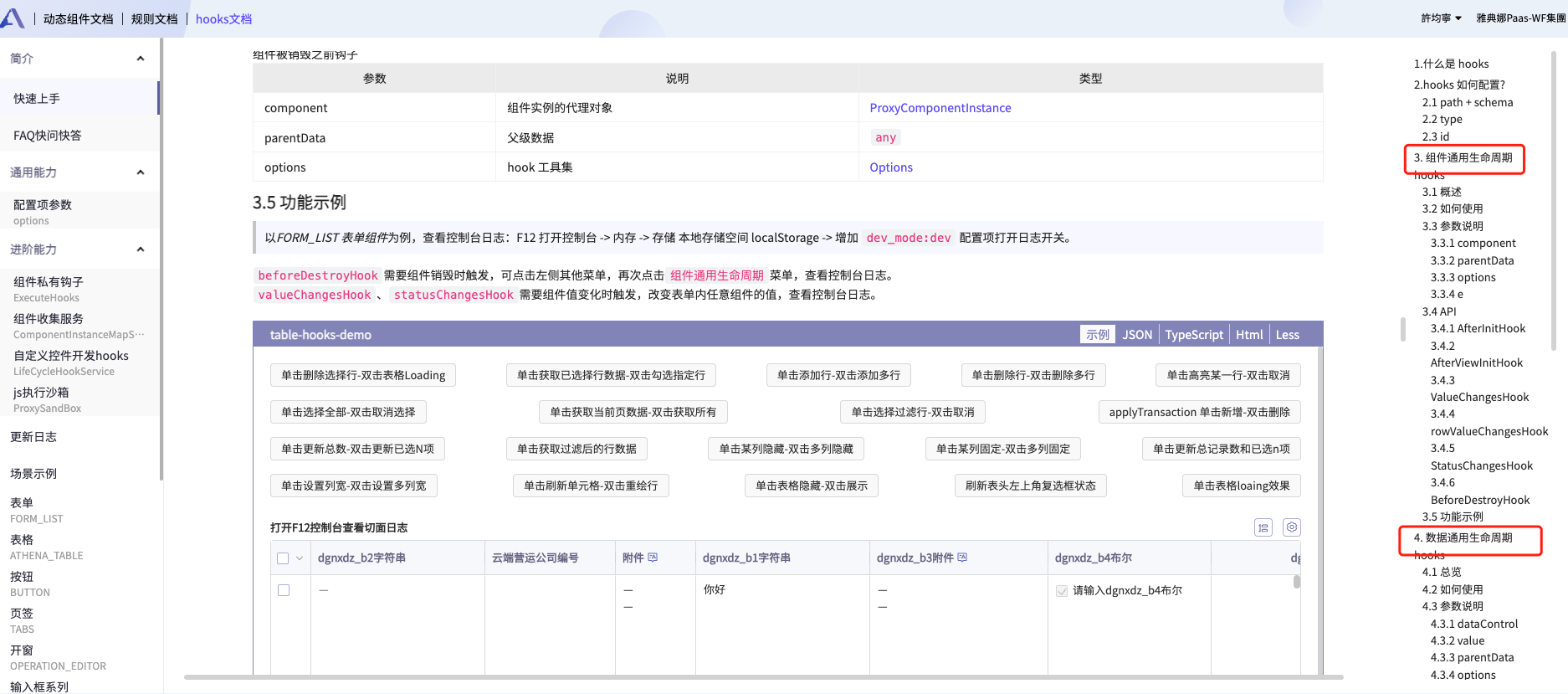Open the 规则文档 top menu
Viewport: 1568px width, 694px height.
[x=155, y=19]
